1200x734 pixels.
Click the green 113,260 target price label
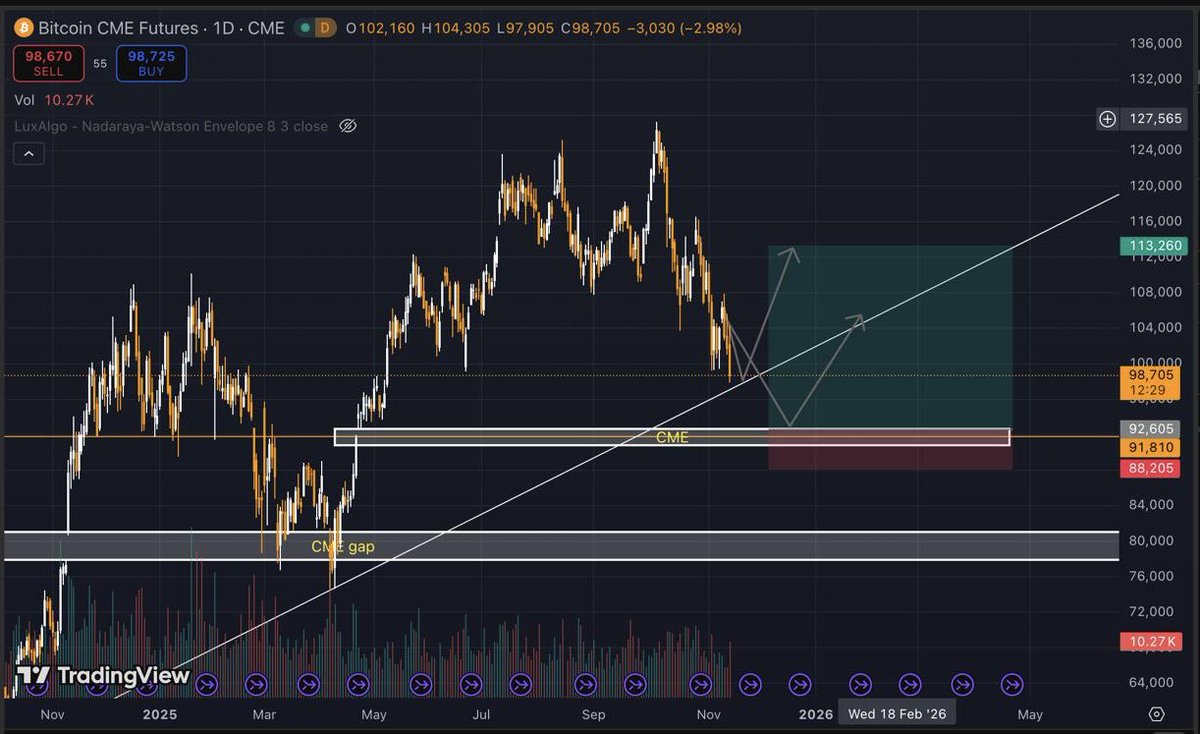pyautogui.click(x=1152, y=245)
